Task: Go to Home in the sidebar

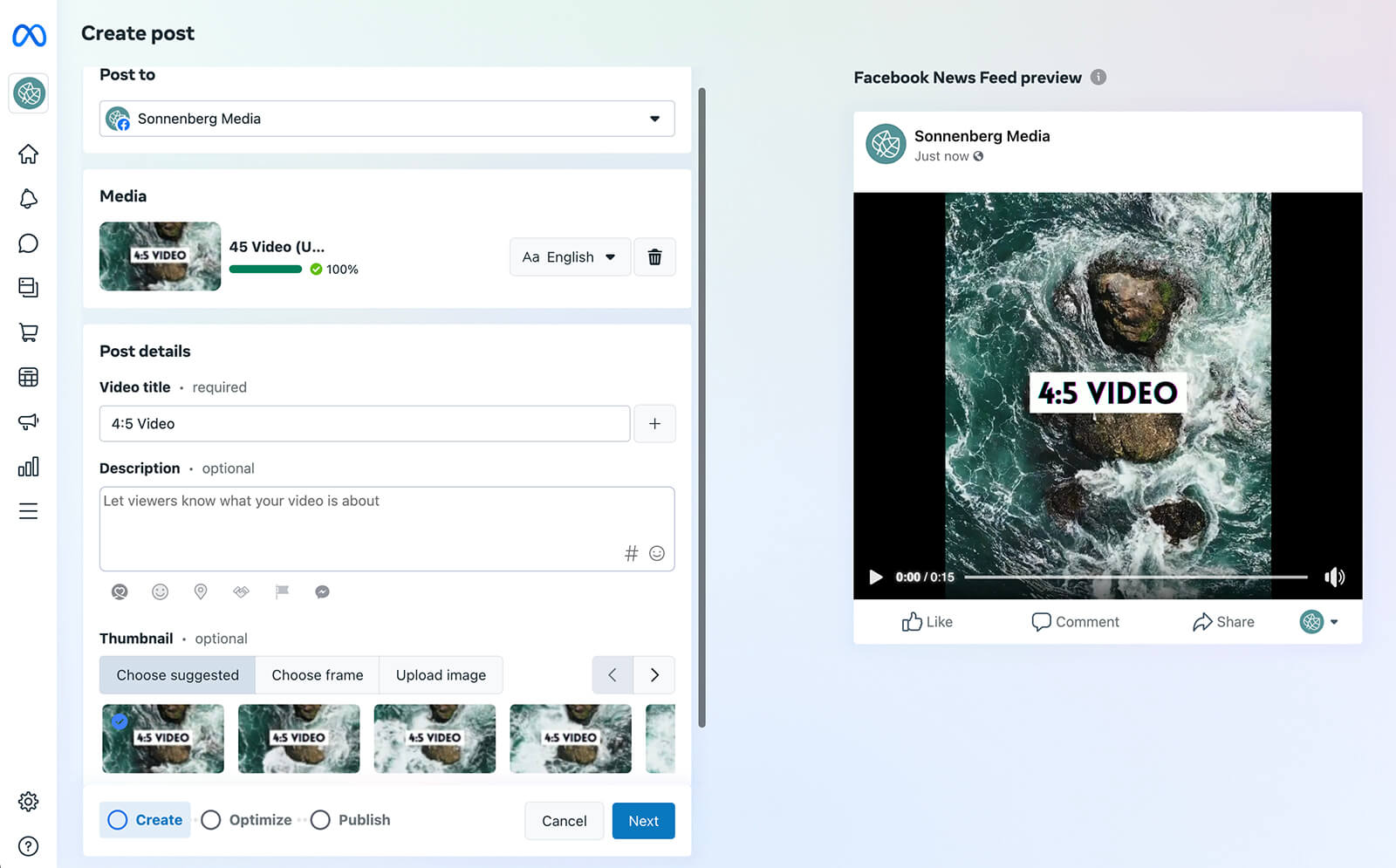Action: pyautogui.click(x=29, y=154)
